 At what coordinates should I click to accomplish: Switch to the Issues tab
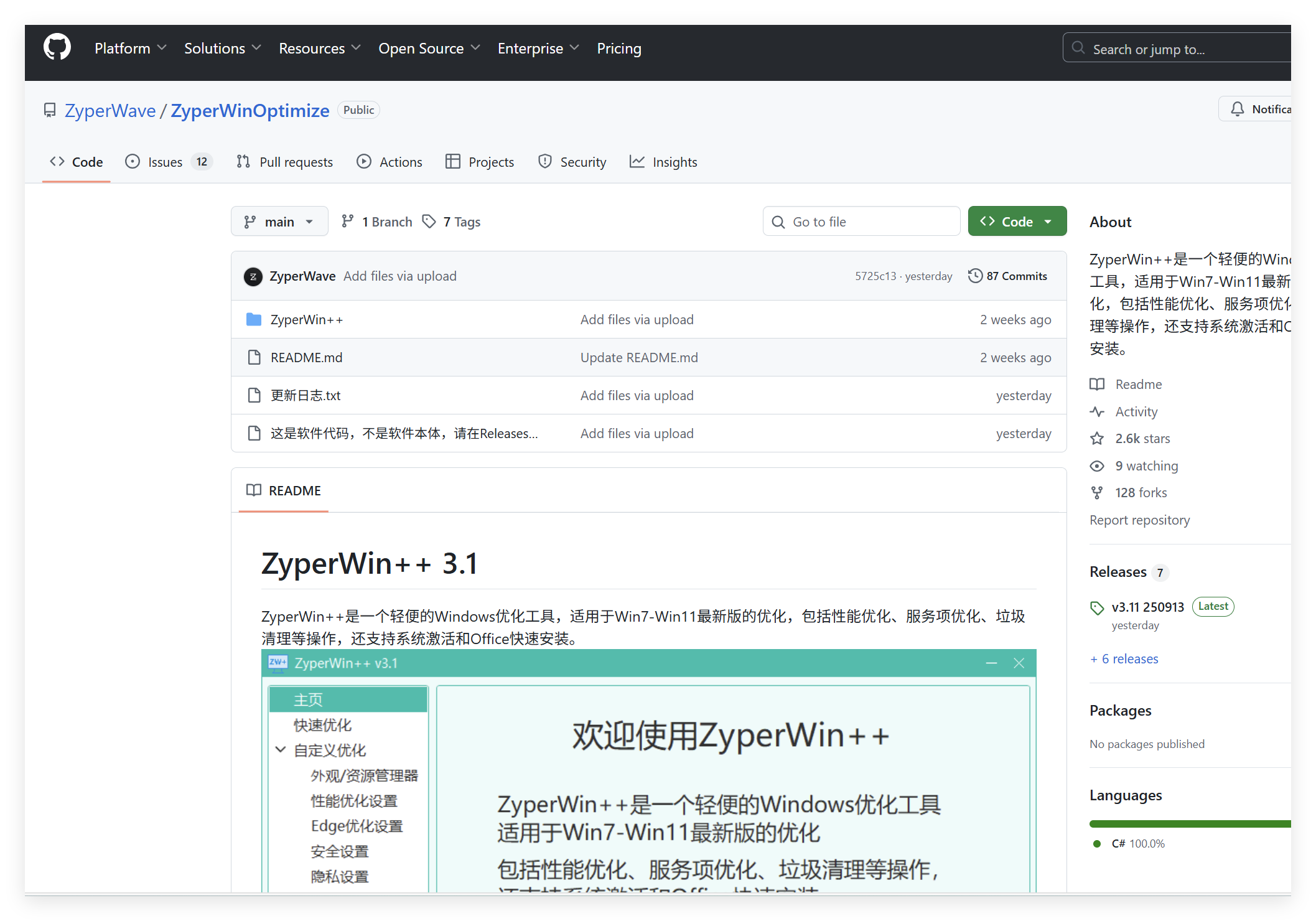click(x=166, y=162)
